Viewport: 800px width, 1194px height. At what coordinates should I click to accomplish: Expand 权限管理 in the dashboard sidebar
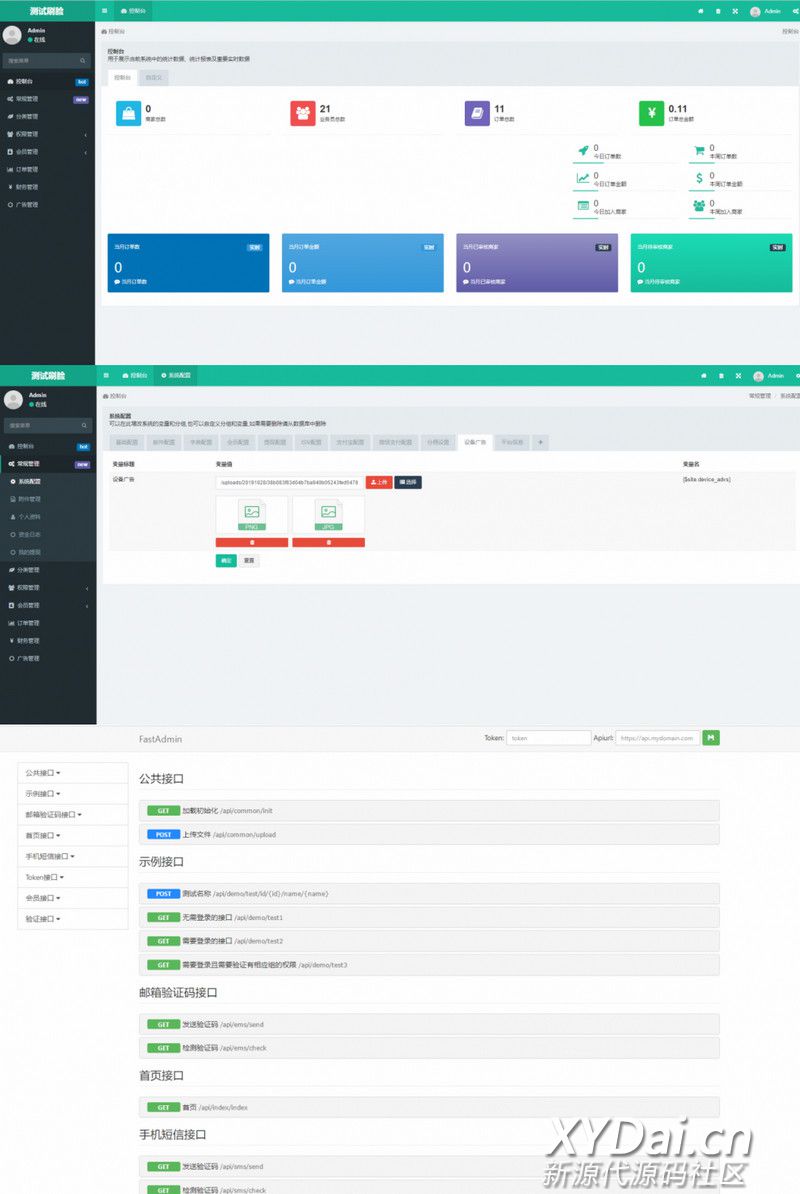pyautogui.click(x=47, y=134)
